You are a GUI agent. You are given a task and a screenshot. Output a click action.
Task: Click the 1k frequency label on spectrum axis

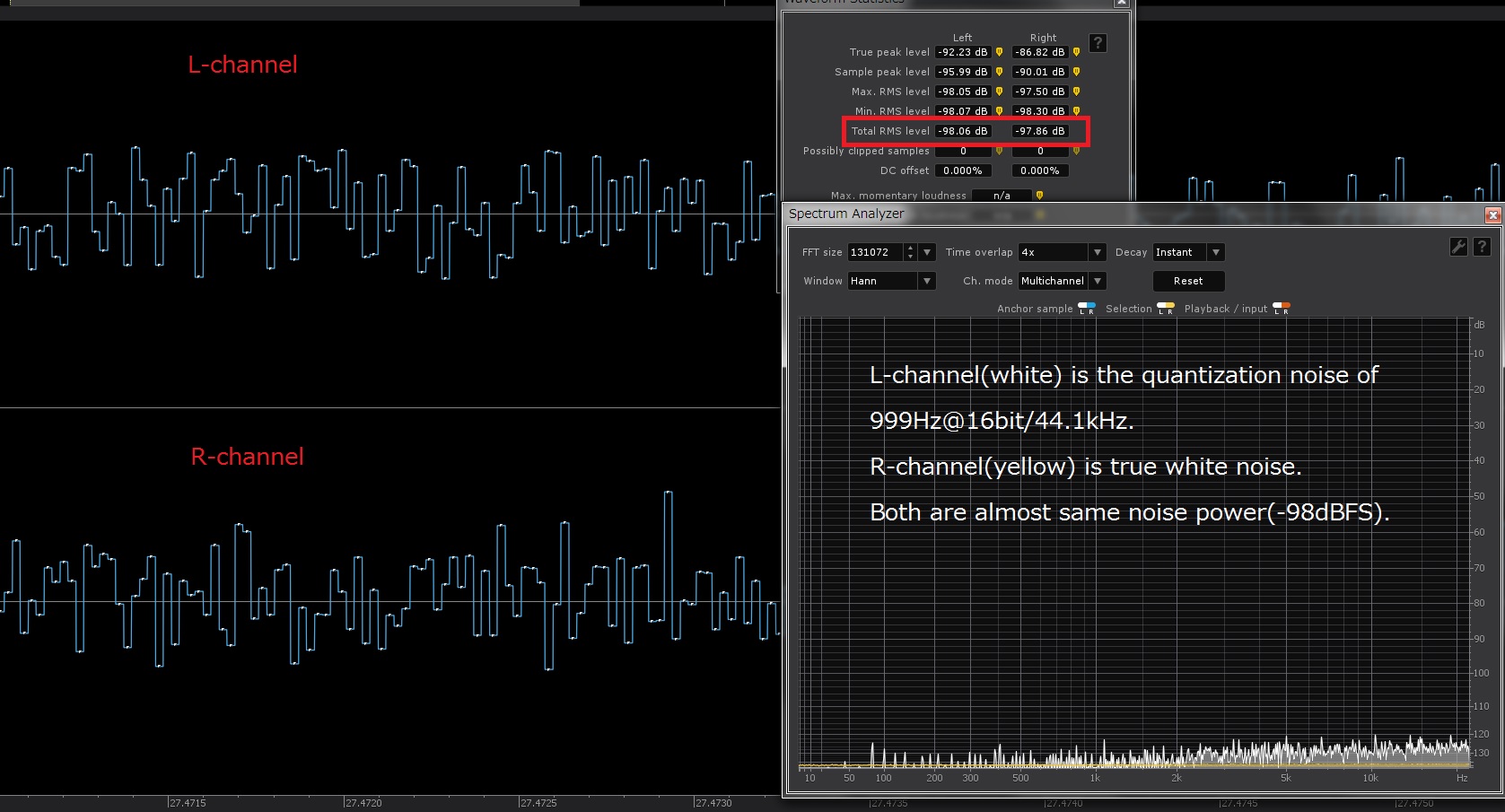point(1095,778)
